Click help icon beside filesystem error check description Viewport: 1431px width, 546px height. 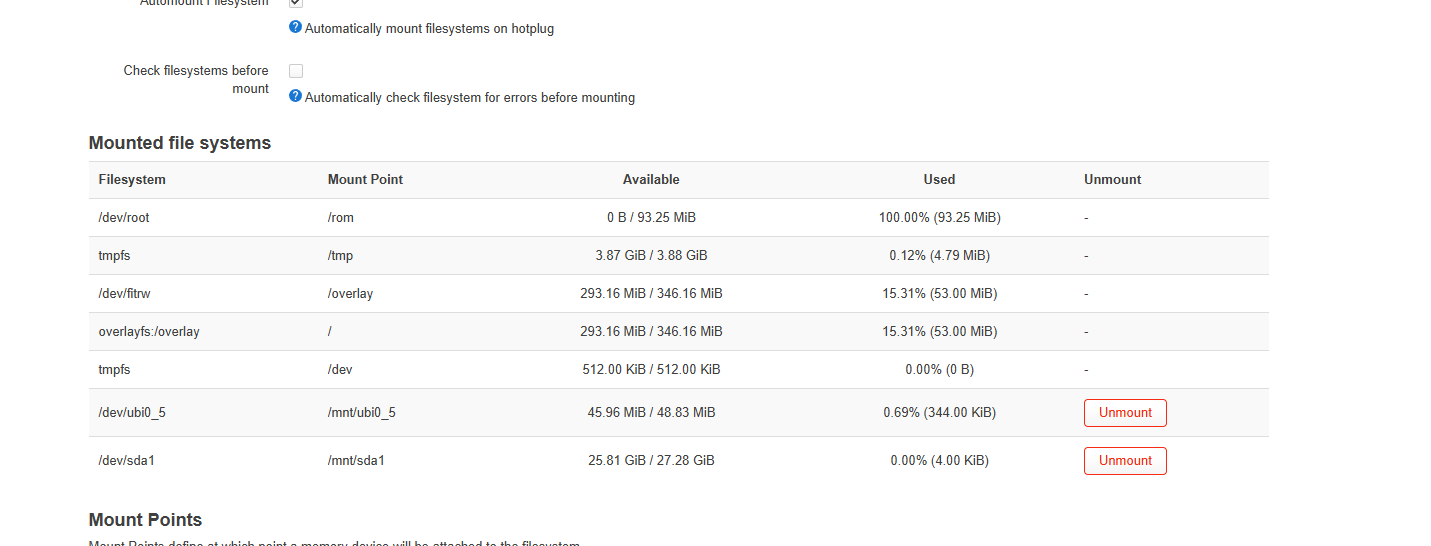pyautogui.click(x=295, y=96)
